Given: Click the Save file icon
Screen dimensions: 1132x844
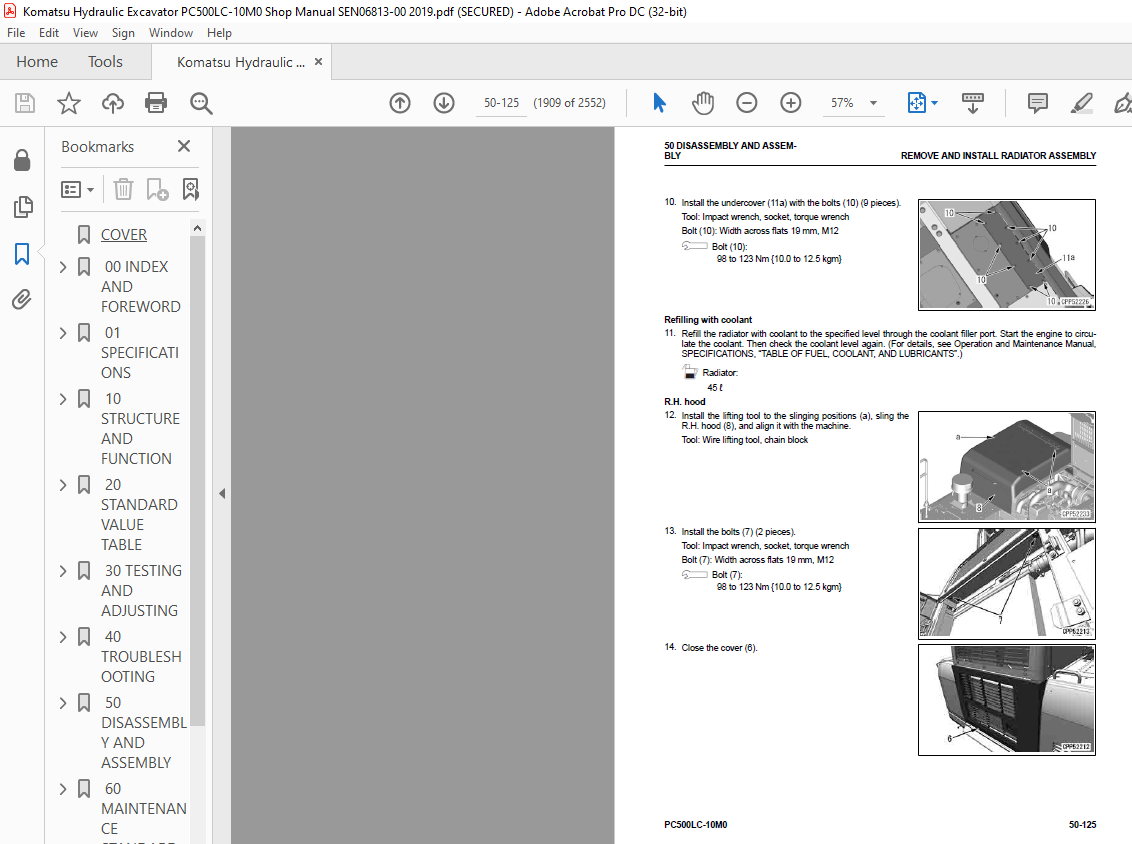Looking at the screenshot, I should 25,103.
